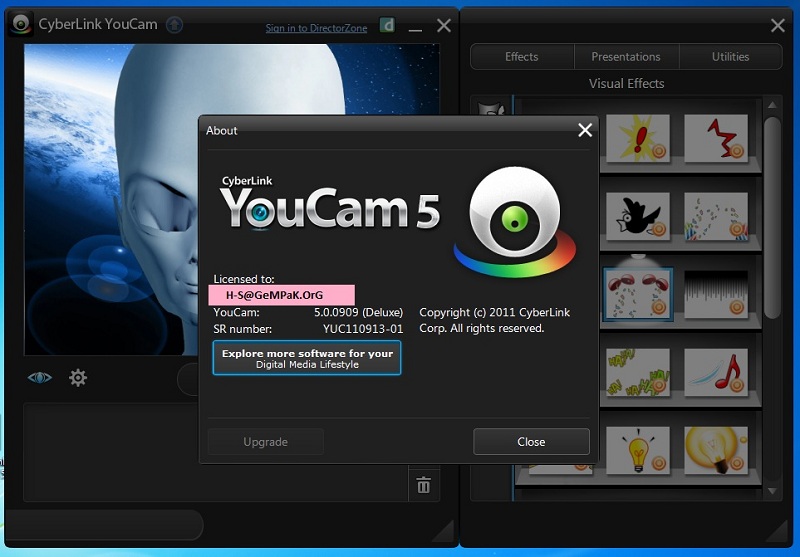The image size is (800, 557).
Task: Click Sign in to DirectorZone link
Action: pyautogui.click(x=316, y=28)
